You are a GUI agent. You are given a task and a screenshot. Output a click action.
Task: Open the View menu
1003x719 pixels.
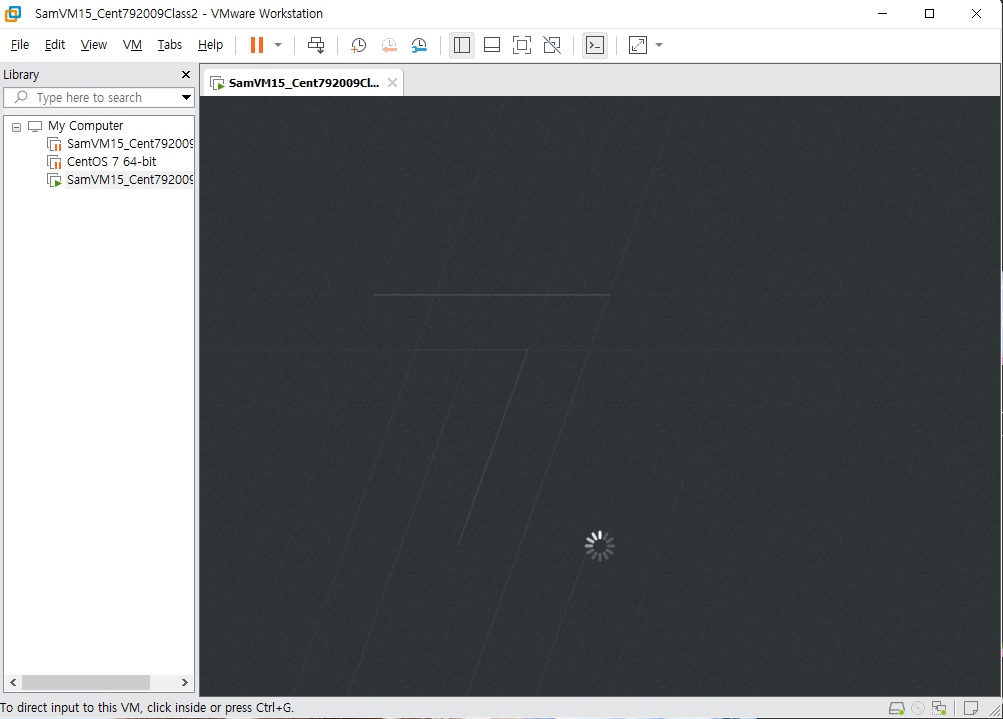click(x=93, y=45)
